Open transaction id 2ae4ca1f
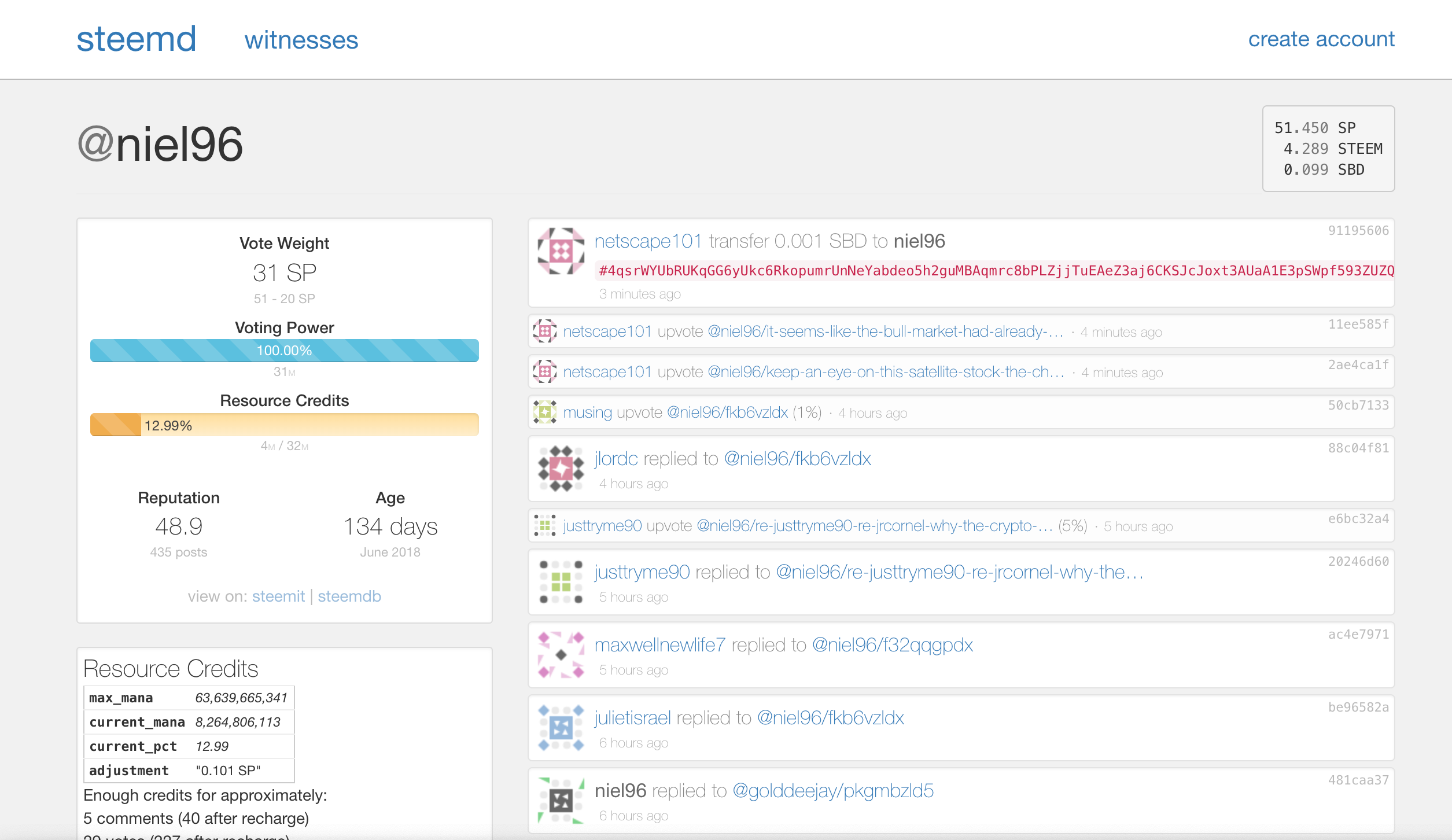This screenshot has height=840, width=1452. coord(1358,365)
